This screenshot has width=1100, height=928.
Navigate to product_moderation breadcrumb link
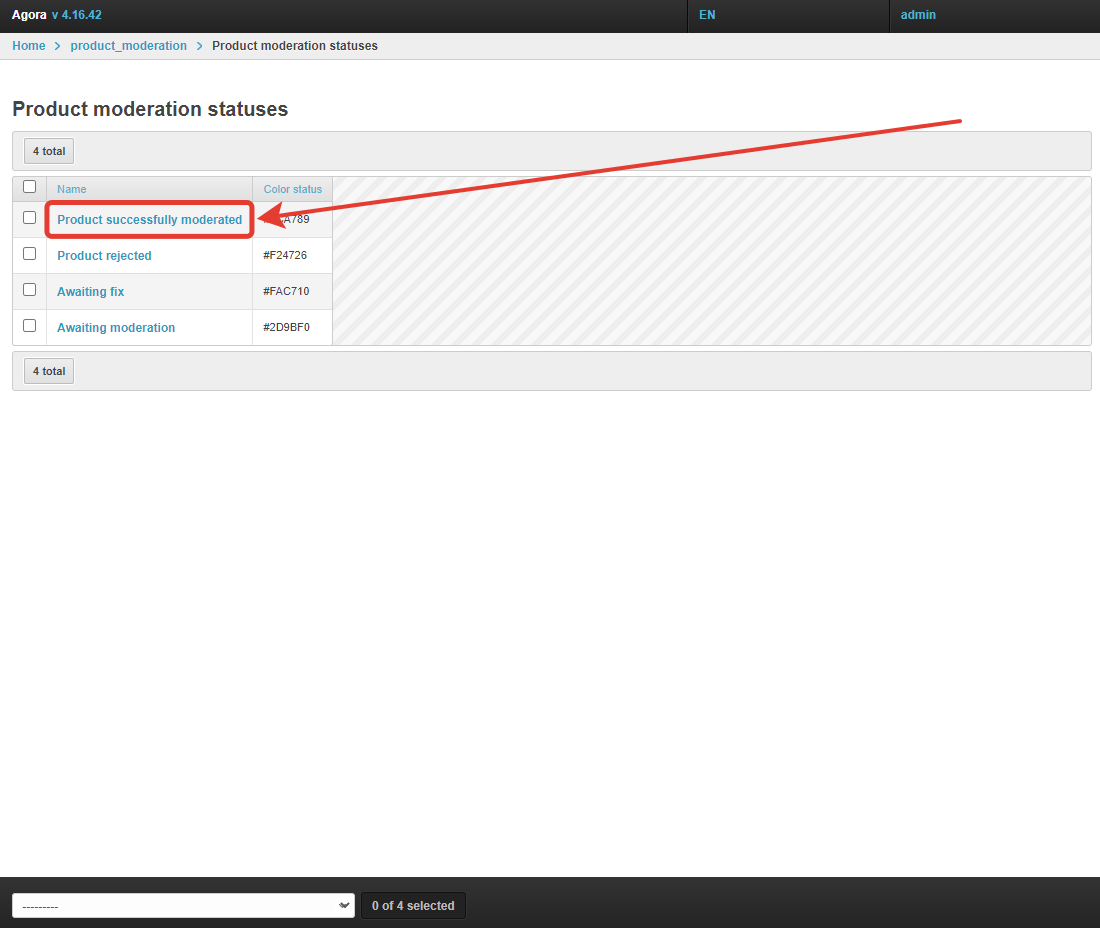[x=128, y=46]
